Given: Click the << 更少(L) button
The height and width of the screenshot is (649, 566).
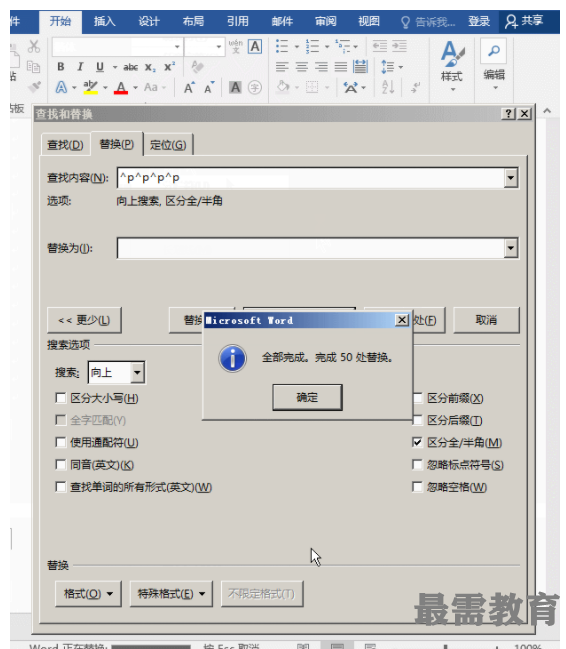Looking at the screenshot, I should (x=84, y=320).
